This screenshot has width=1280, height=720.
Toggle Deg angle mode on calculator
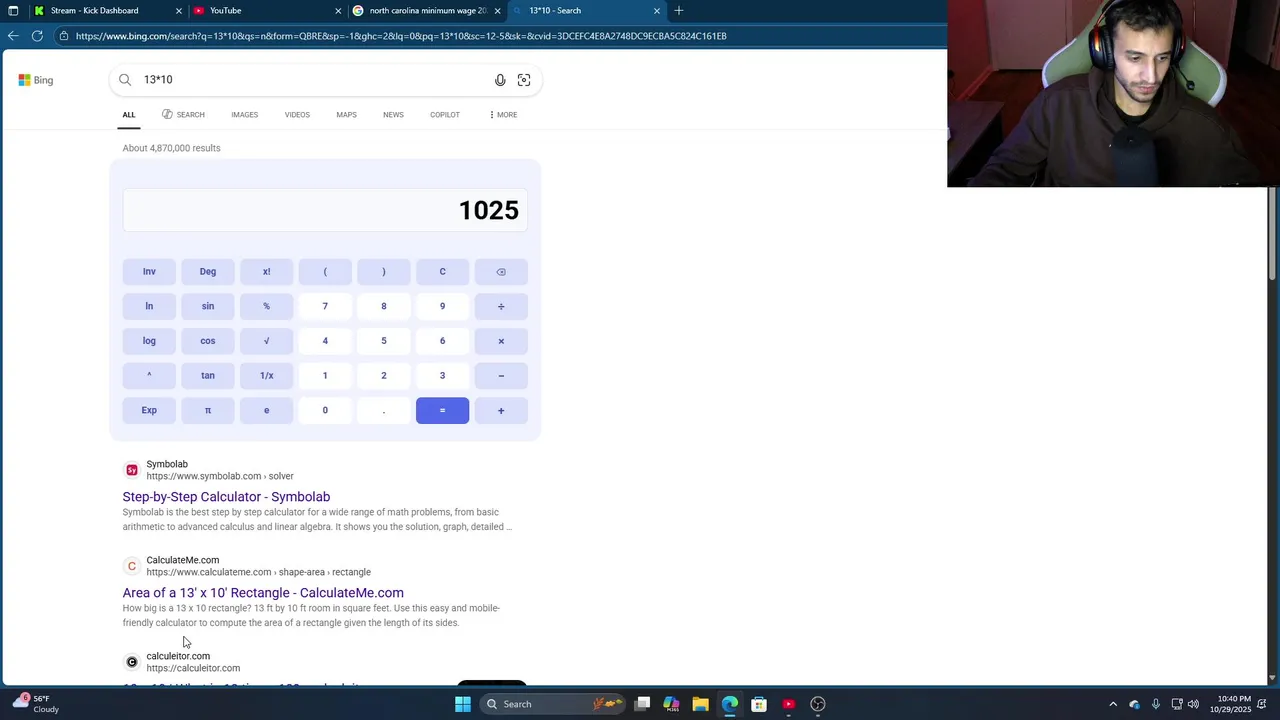[x=208, y=272]
